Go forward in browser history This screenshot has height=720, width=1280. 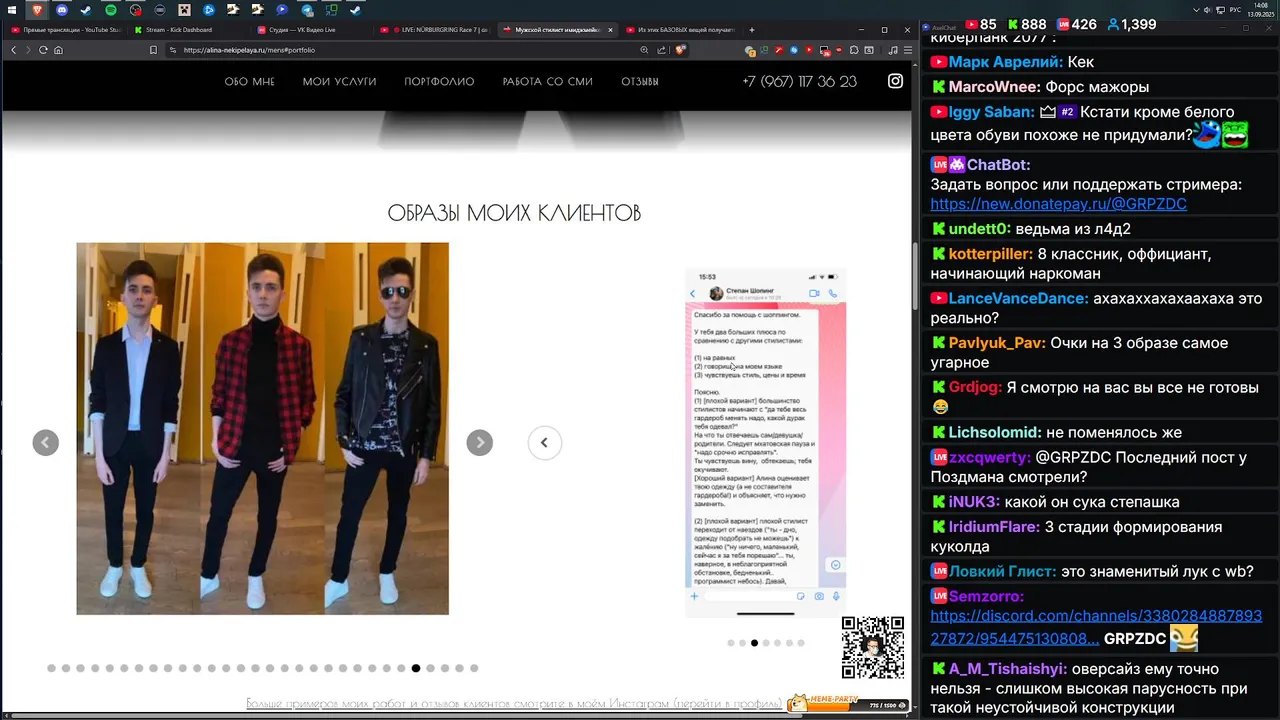[x=28, y=50]
